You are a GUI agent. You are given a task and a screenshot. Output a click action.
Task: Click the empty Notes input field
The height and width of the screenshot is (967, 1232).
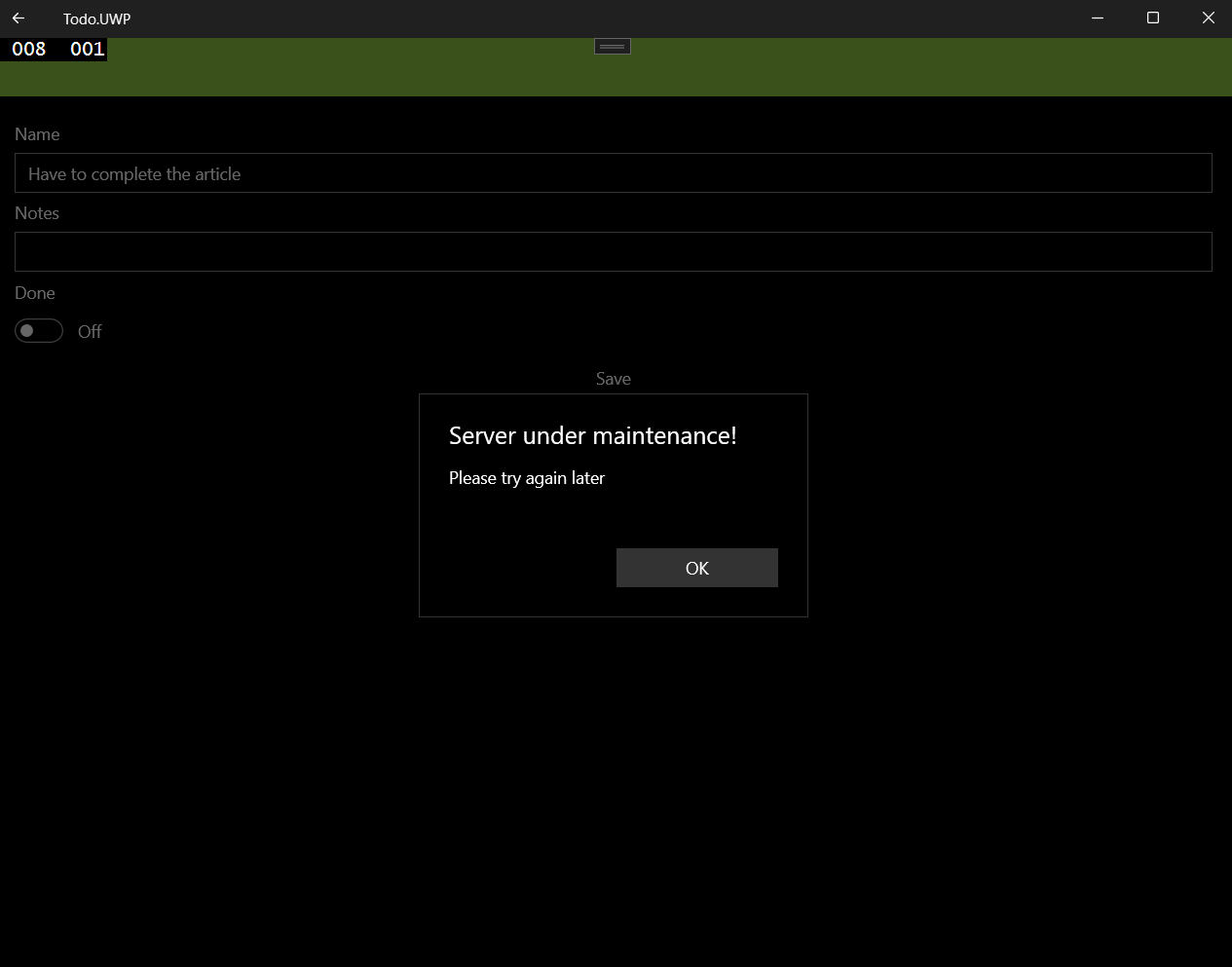pyautogui.click(x=614, y=252)
